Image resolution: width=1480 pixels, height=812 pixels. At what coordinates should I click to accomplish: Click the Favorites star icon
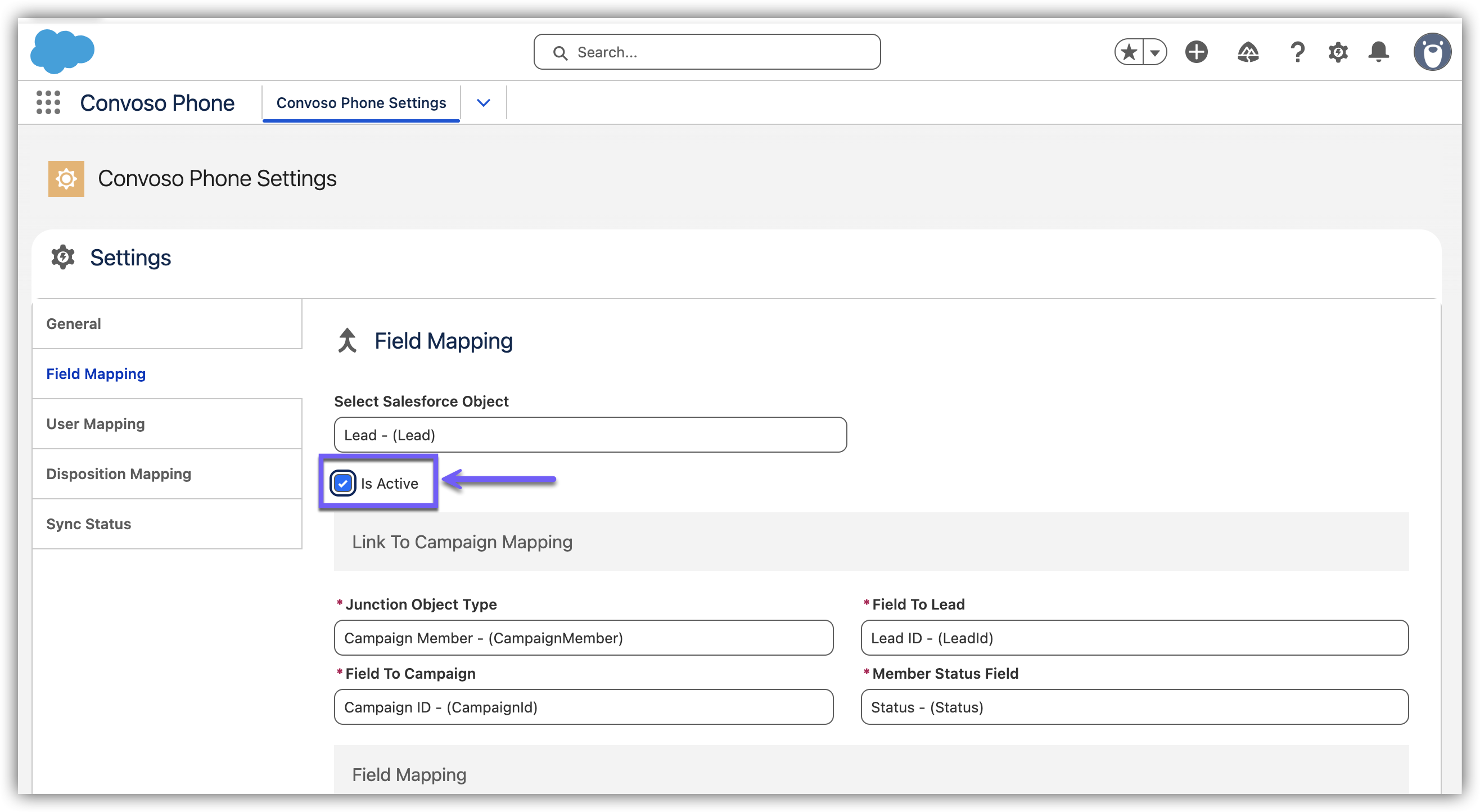1129,52
